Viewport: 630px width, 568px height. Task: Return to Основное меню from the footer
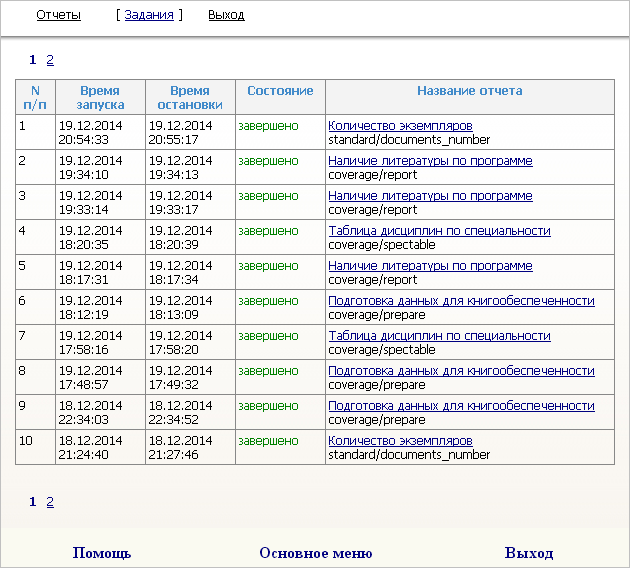[x=315, y=553]
